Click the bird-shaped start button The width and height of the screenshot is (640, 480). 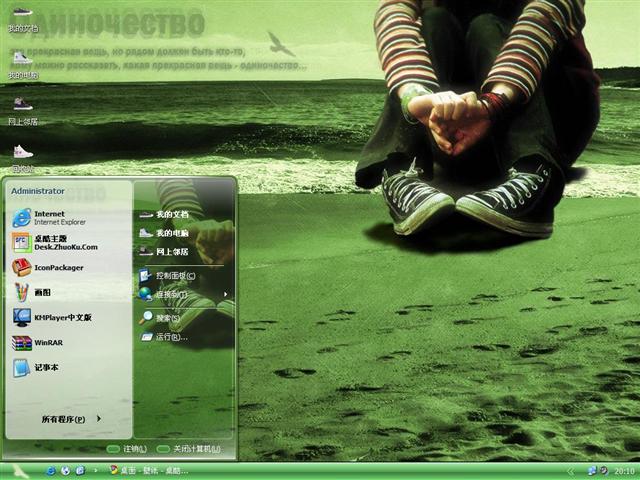pos(18,471)
